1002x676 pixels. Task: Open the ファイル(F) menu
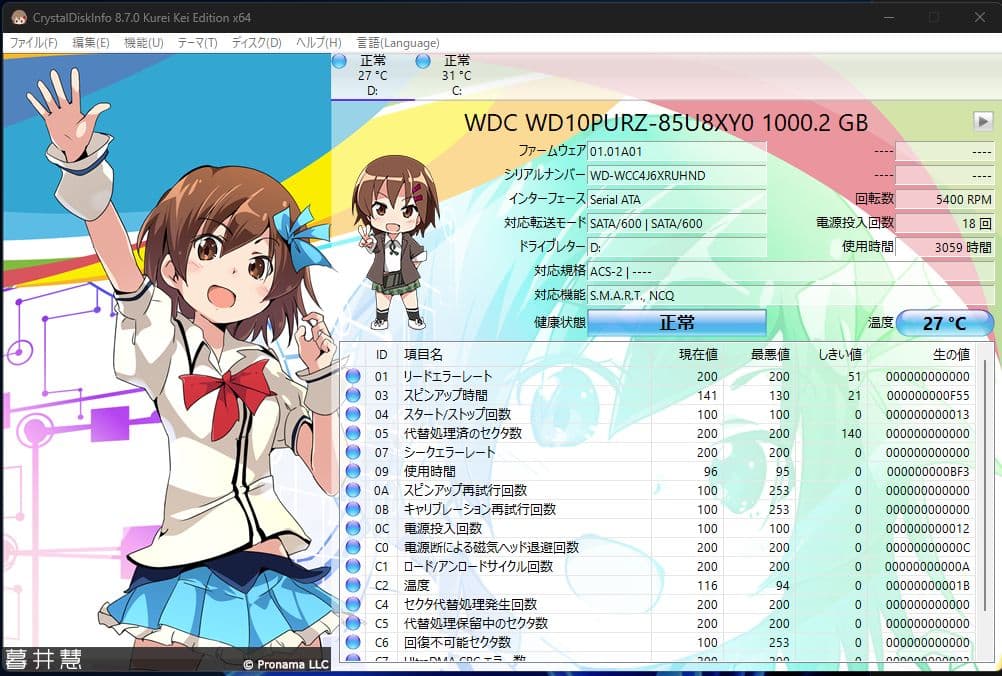tap(36, 43)
